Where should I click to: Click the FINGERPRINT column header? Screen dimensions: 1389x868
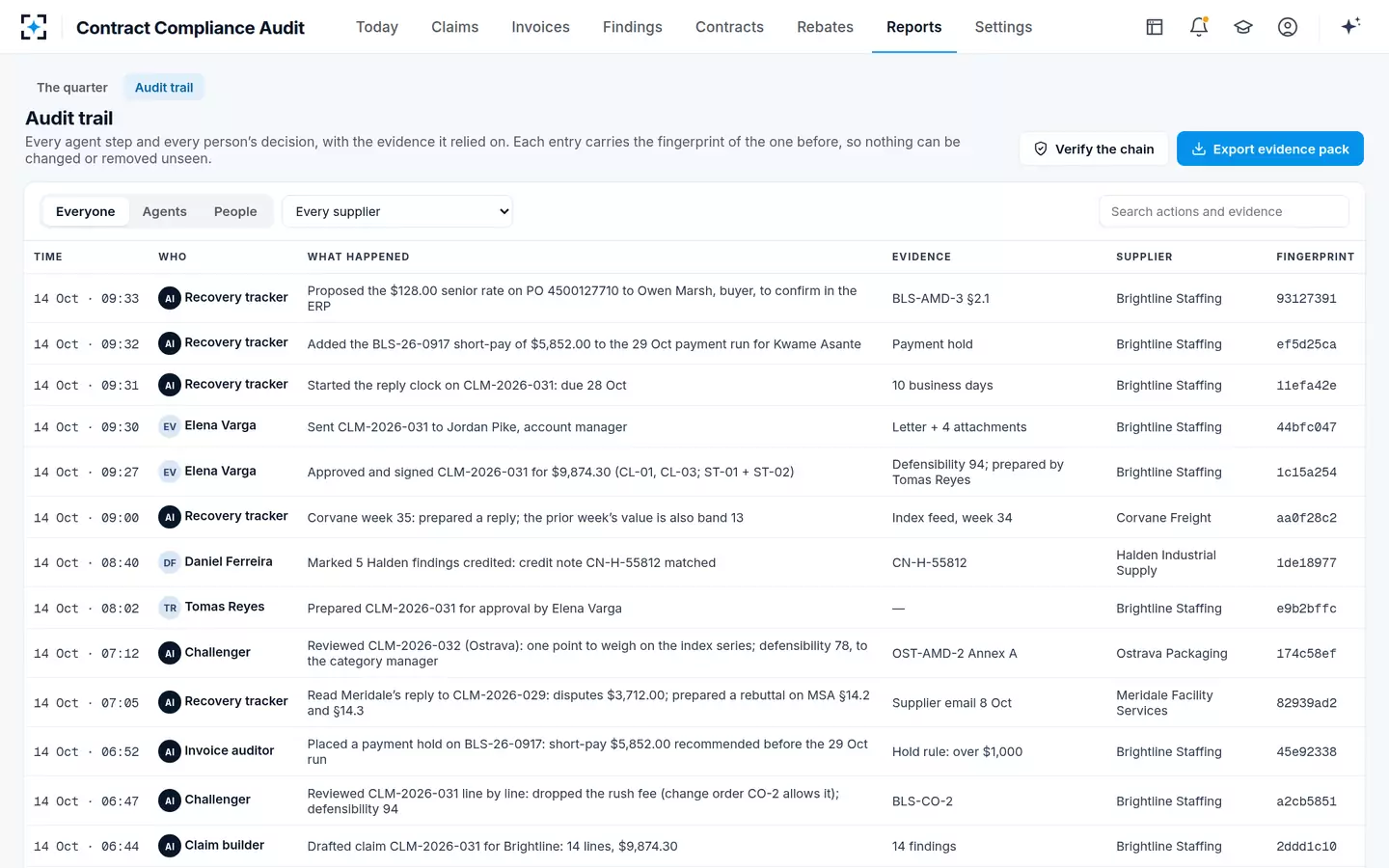pyautogui.click(x=1316, y=257)
